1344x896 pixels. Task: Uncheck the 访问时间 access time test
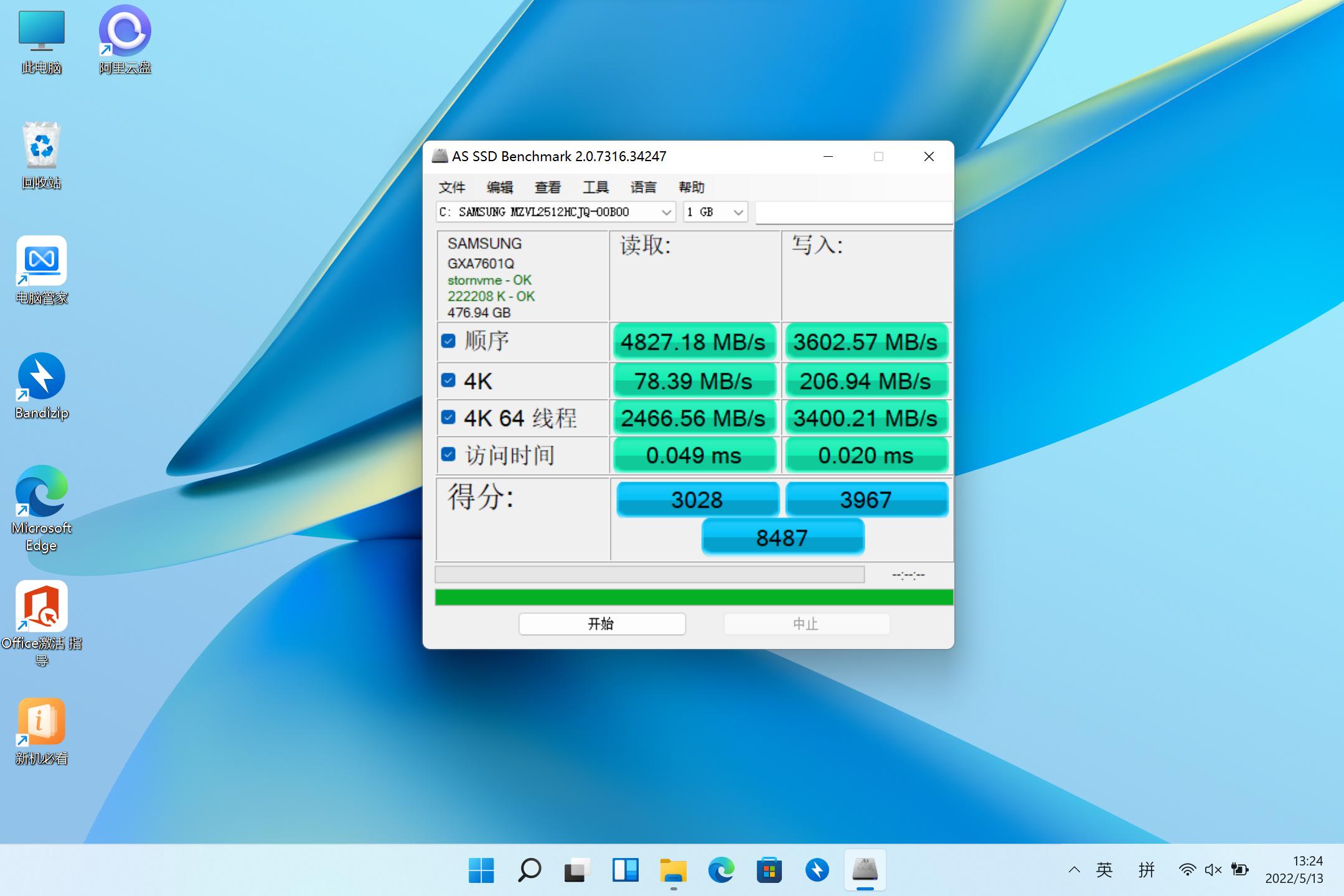coord(449,455)
